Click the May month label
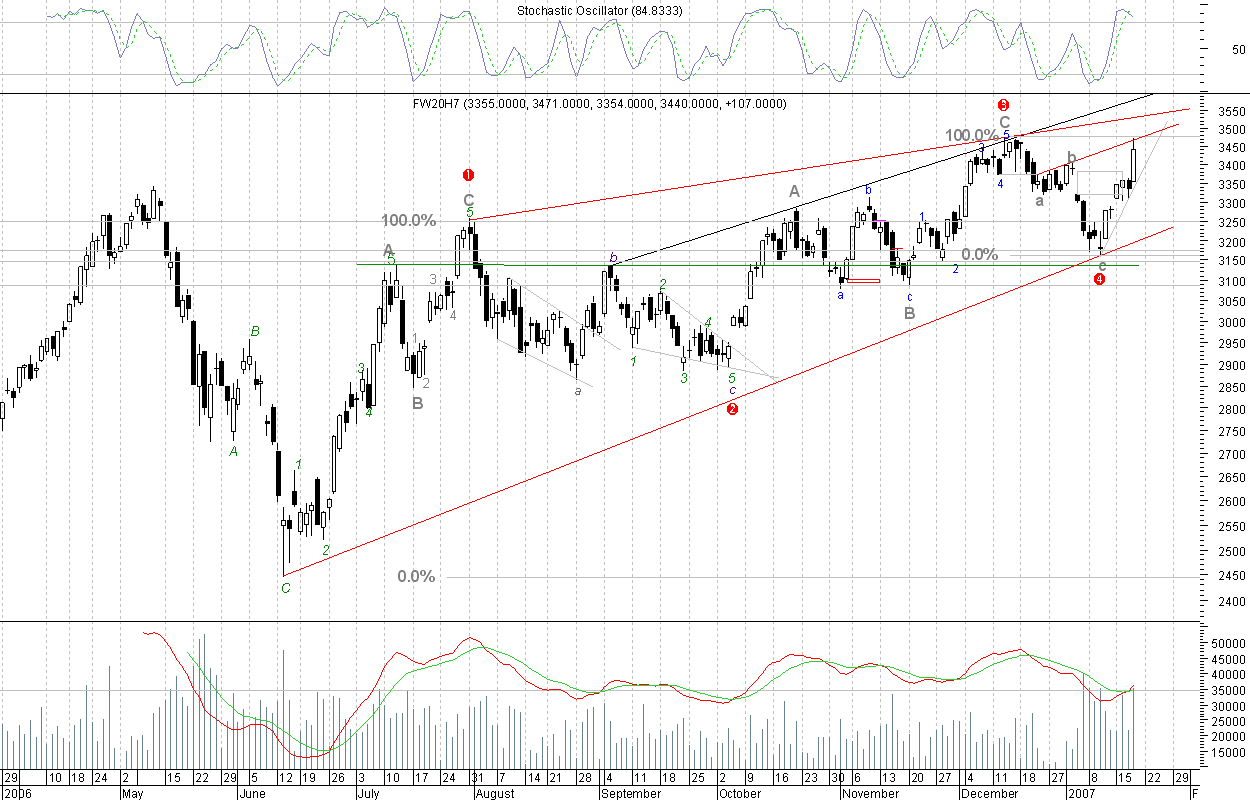The height and width of the screenshot is (800, 1250). 133,794
